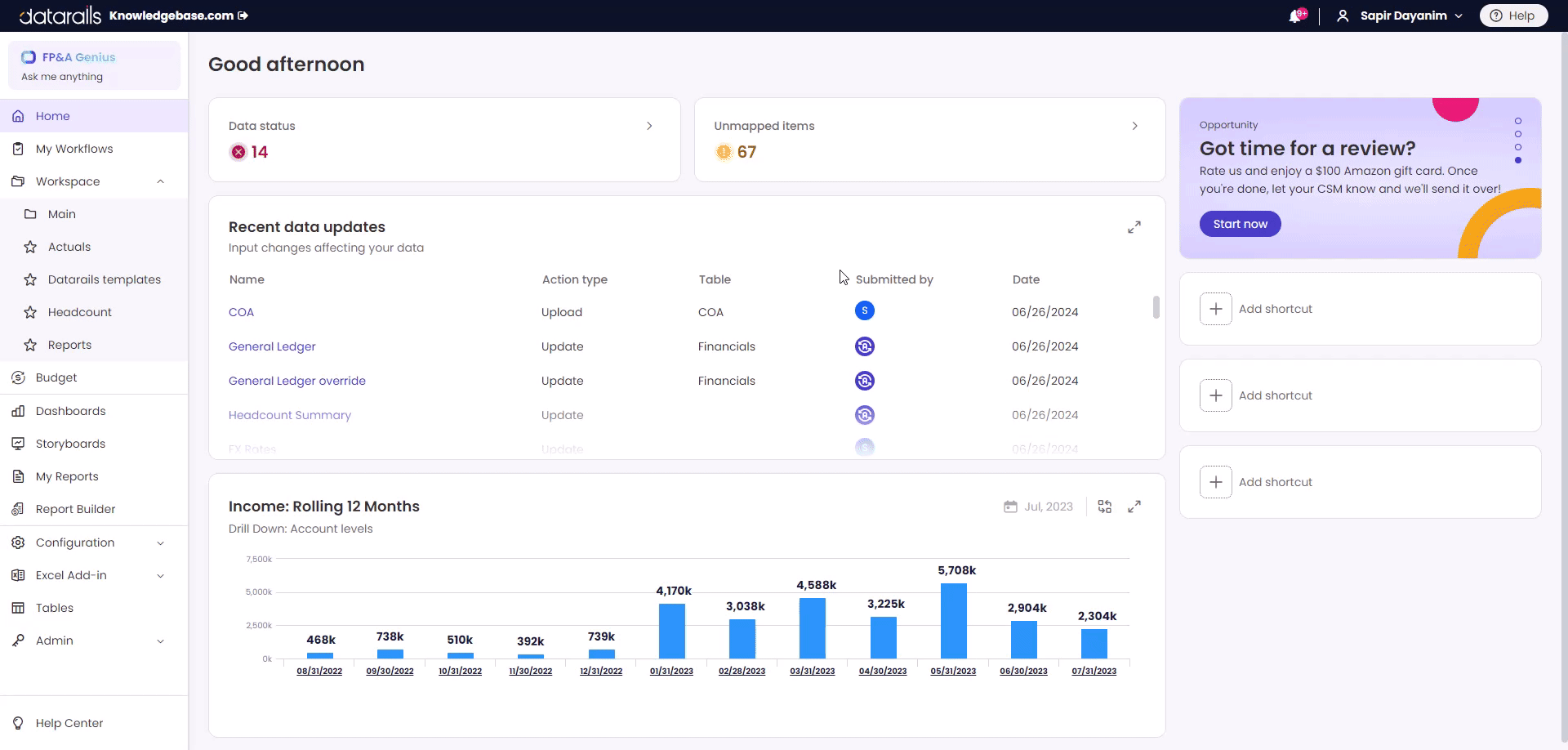
Task: Click the Knowledgebase.com external link icon
Action: click(x=243, y=16)
